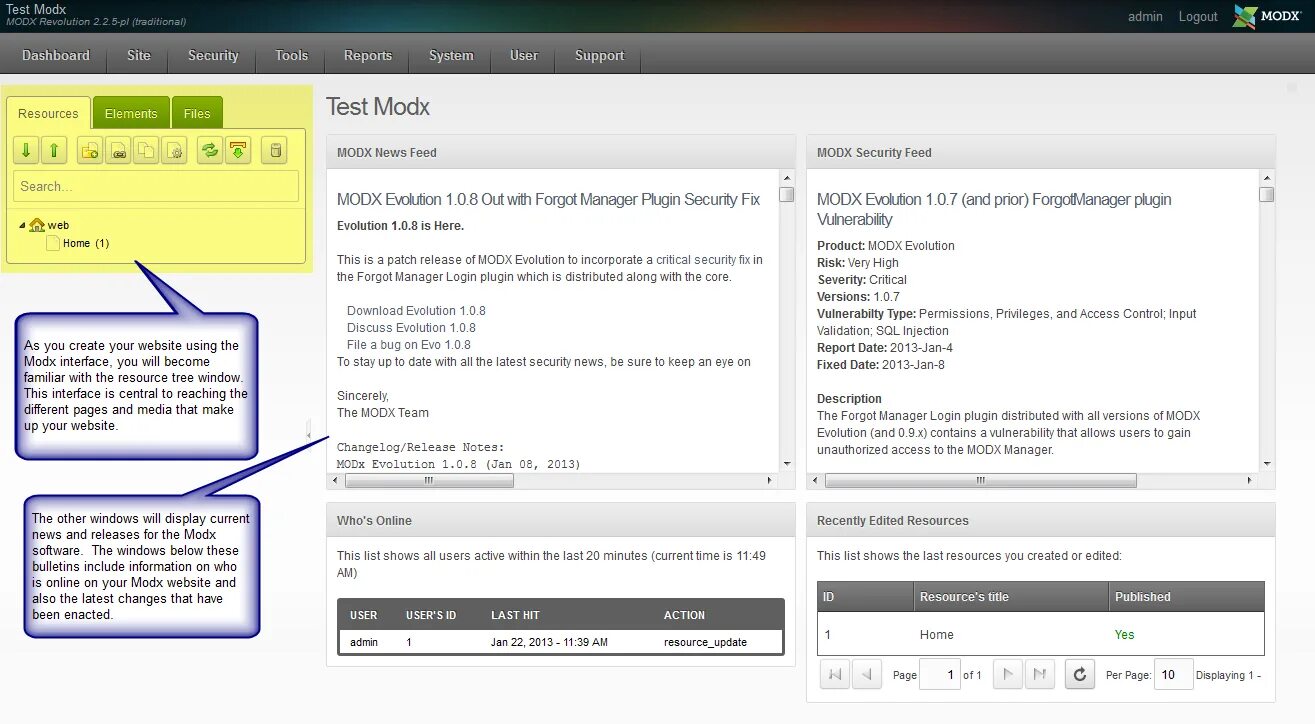Expand the resource tree with green down arrow
Image resolution: width=1315 pixels, height=724 pixels.
point(27,150)
